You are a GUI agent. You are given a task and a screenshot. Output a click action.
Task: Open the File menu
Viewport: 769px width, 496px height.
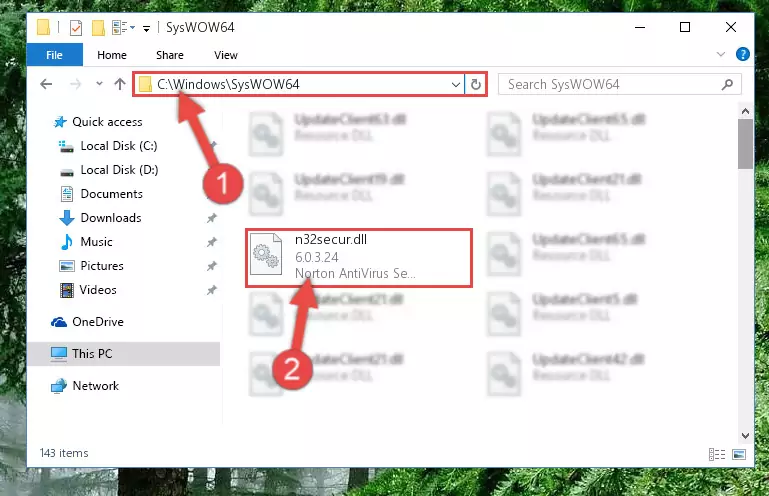pos(54,55)
